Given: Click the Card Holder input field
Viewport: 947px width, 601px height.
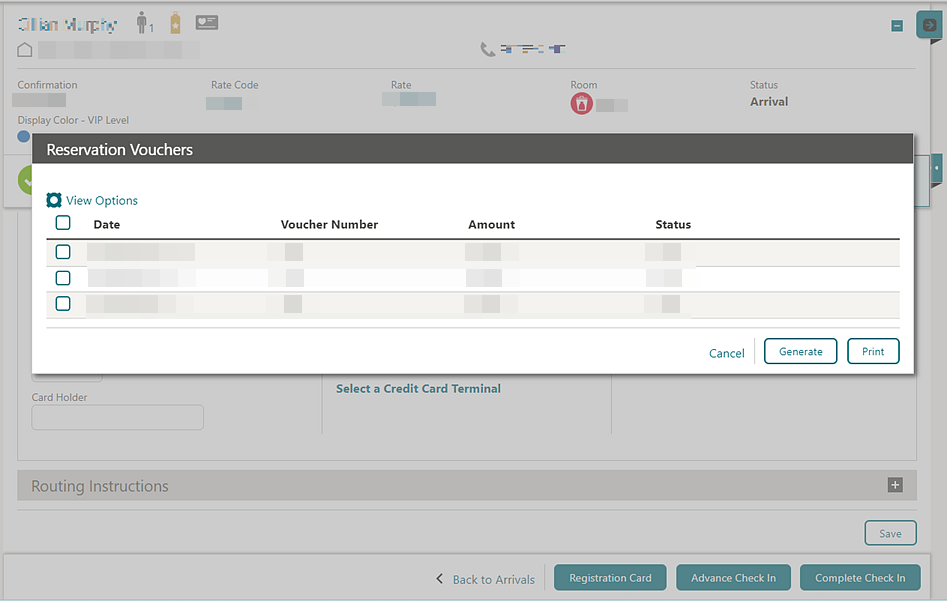Looking at the screenshot, I should point(117,417).
